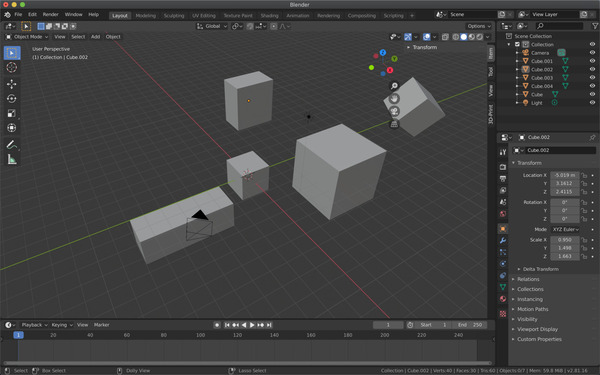Open the 3D-Print sidebar tab
Screen dimensions: 600x375
[x=491, y=114]
